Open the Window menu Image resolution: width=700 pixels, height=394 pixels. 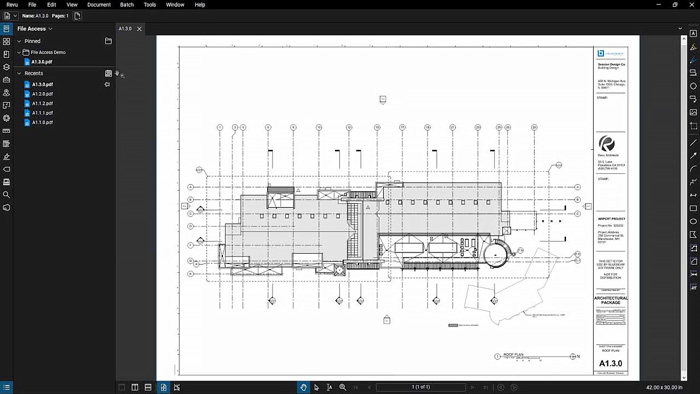175,5
